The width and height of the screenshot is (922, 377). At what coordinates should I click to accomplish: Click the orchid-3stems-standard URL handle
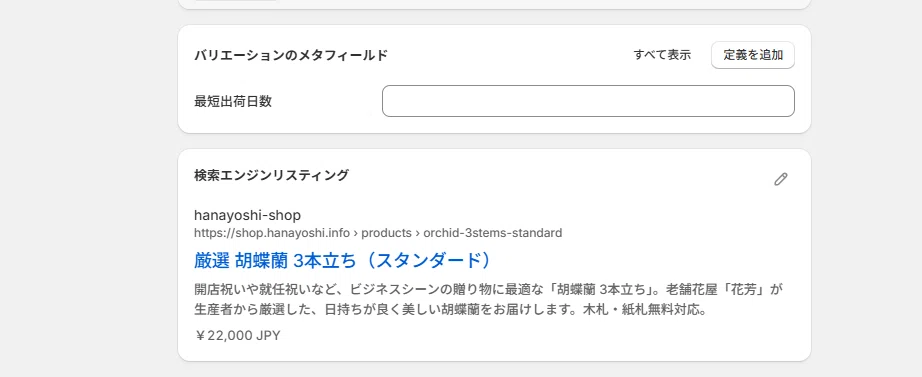[493, 233]
